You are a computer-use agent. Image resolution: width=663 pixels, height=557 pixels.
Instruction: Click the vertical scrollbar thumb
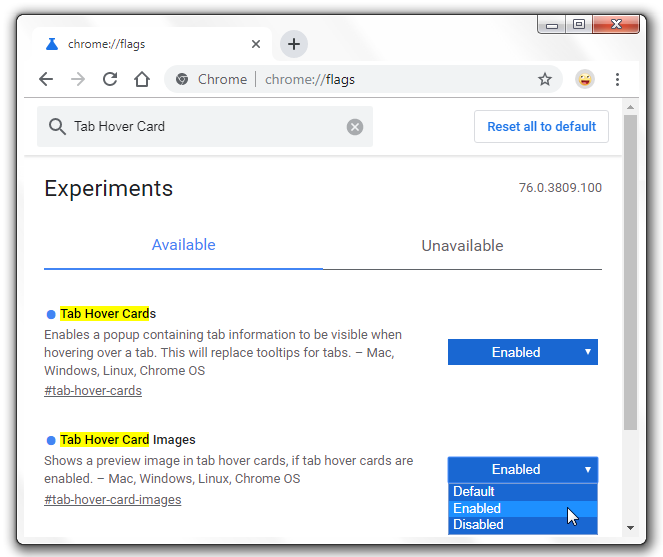pyautogui.click(x=630, y=272)
